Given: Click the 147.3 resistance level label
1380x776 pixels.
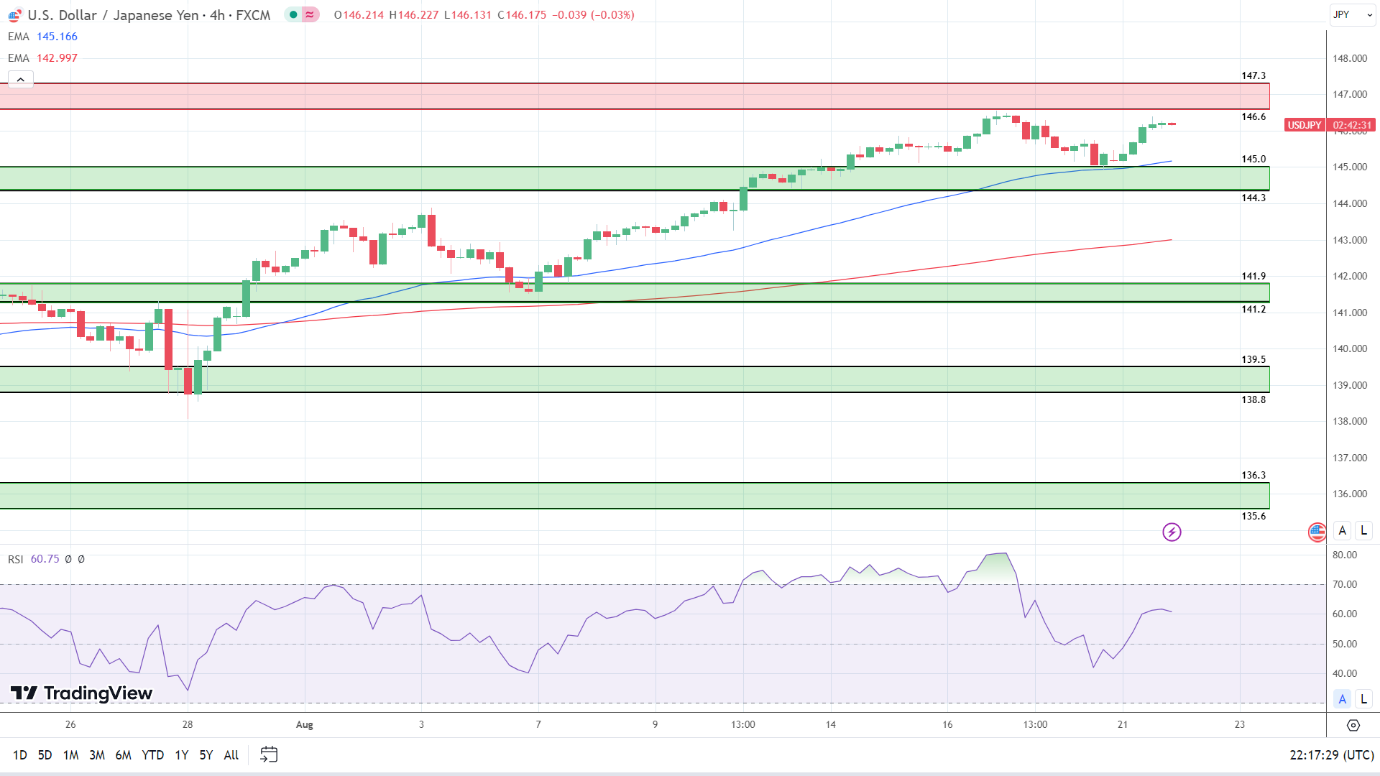Looking at the screenshot, I should [1254, 76].
